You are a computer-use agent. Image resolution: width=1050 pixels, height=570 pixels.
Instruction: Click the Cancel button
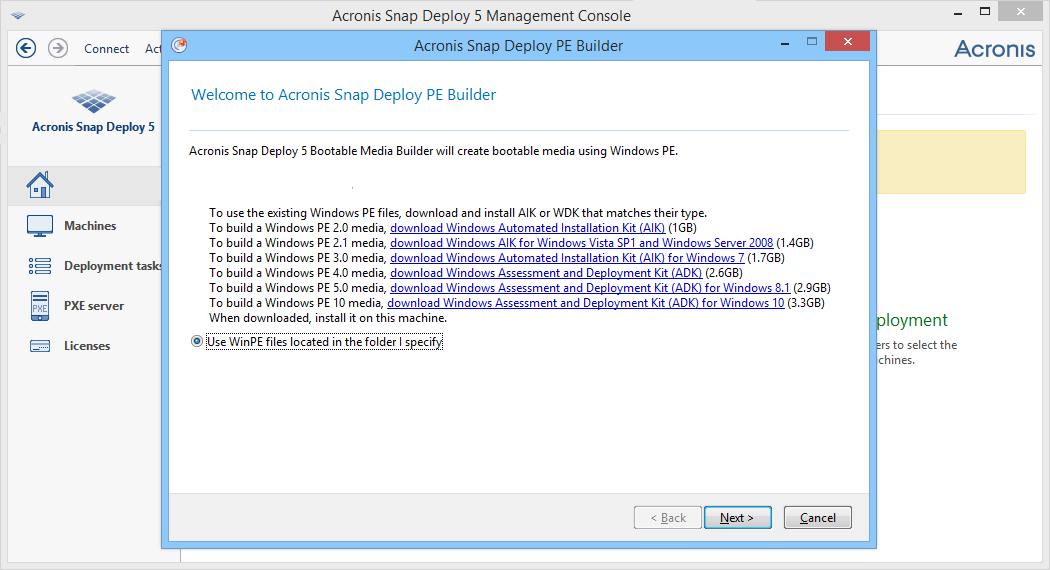pos(818,518)
